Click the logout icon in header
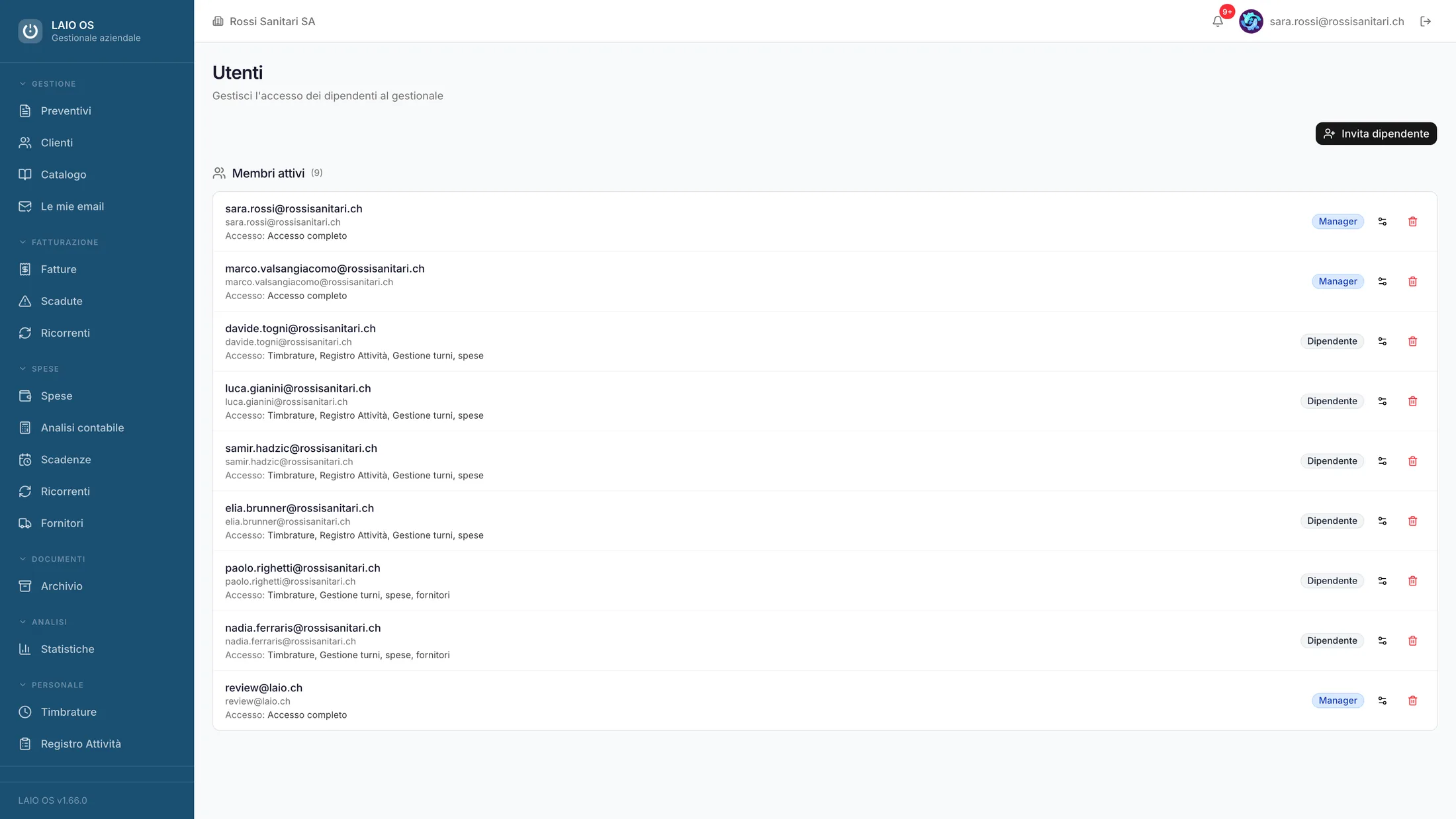The image size is (1456, 819). tap(1426, 21)
